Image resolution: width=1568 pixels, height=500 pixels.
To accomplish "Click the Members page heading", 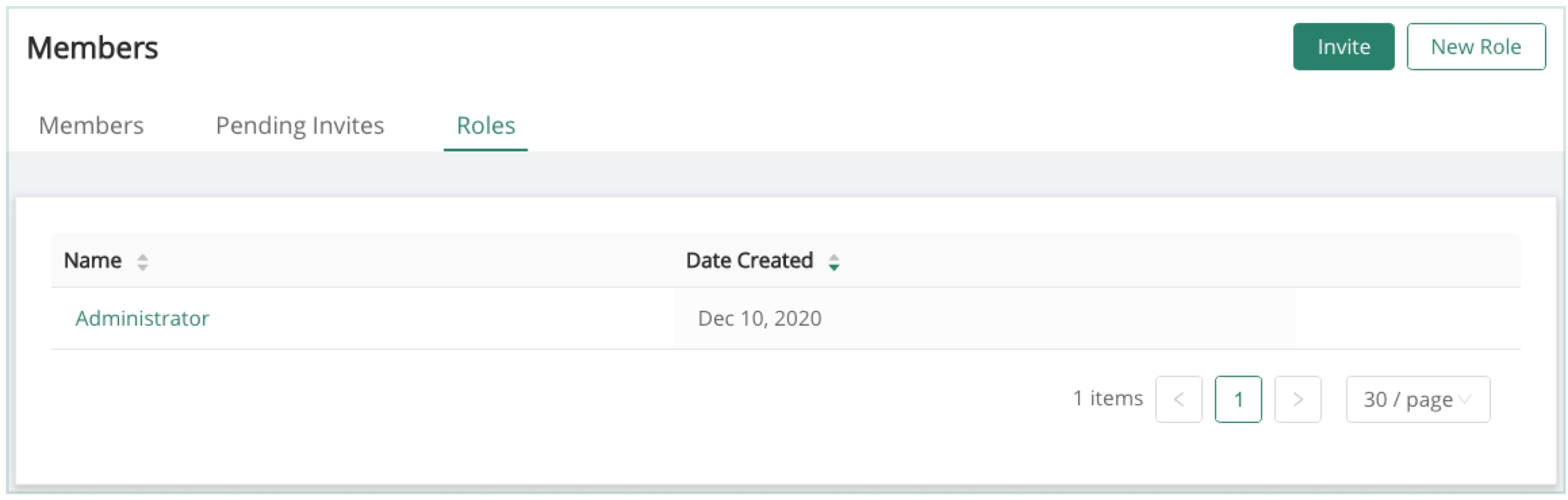I will coord(93,48).
